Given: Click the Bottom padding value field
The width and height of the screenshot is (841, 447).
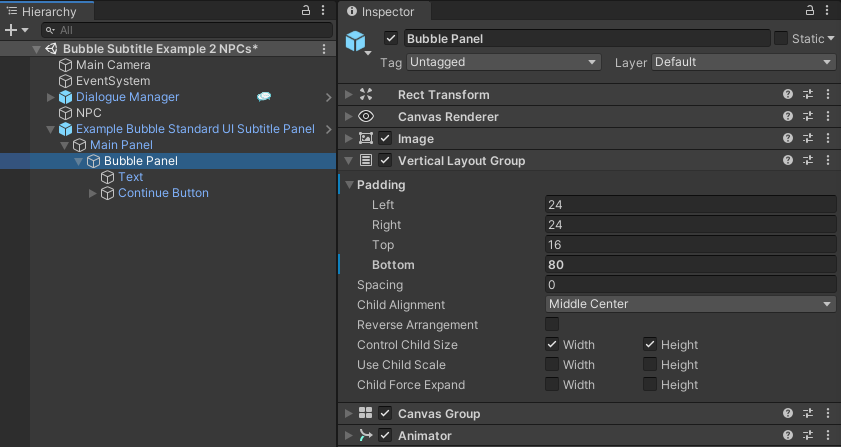Looking at the screenshot, I should [690, 265].
